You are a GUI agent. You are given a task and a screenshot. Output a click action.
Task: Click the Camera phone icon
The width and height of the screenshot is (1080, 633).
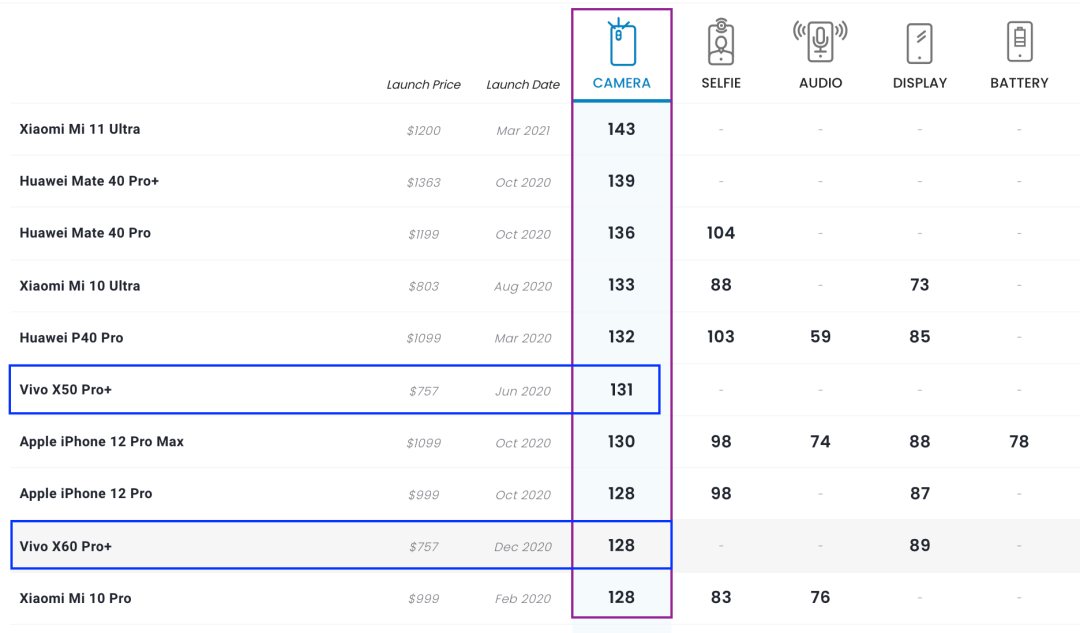point(622,43)
